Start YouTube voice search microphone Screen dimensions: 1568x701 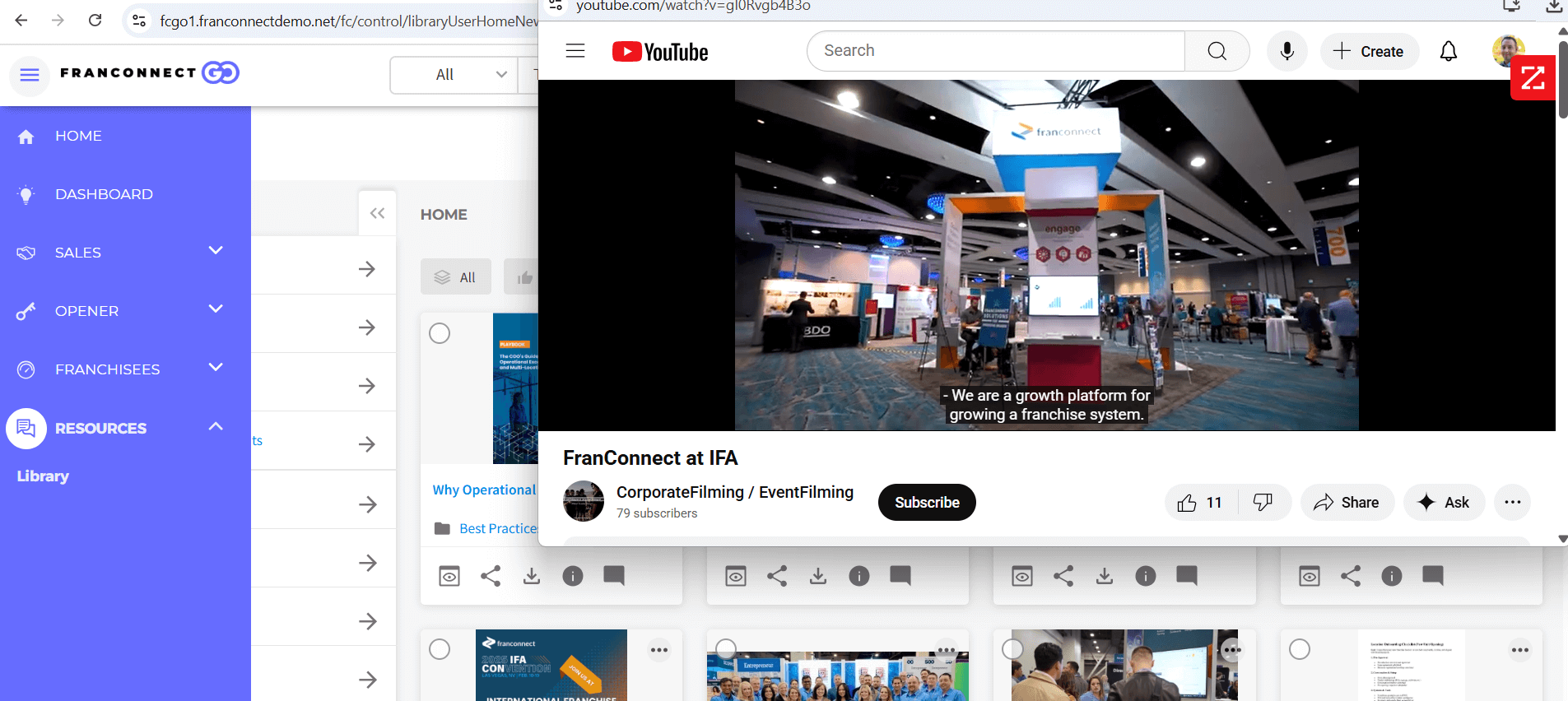pyautogui.click(x=1287, y=51)
